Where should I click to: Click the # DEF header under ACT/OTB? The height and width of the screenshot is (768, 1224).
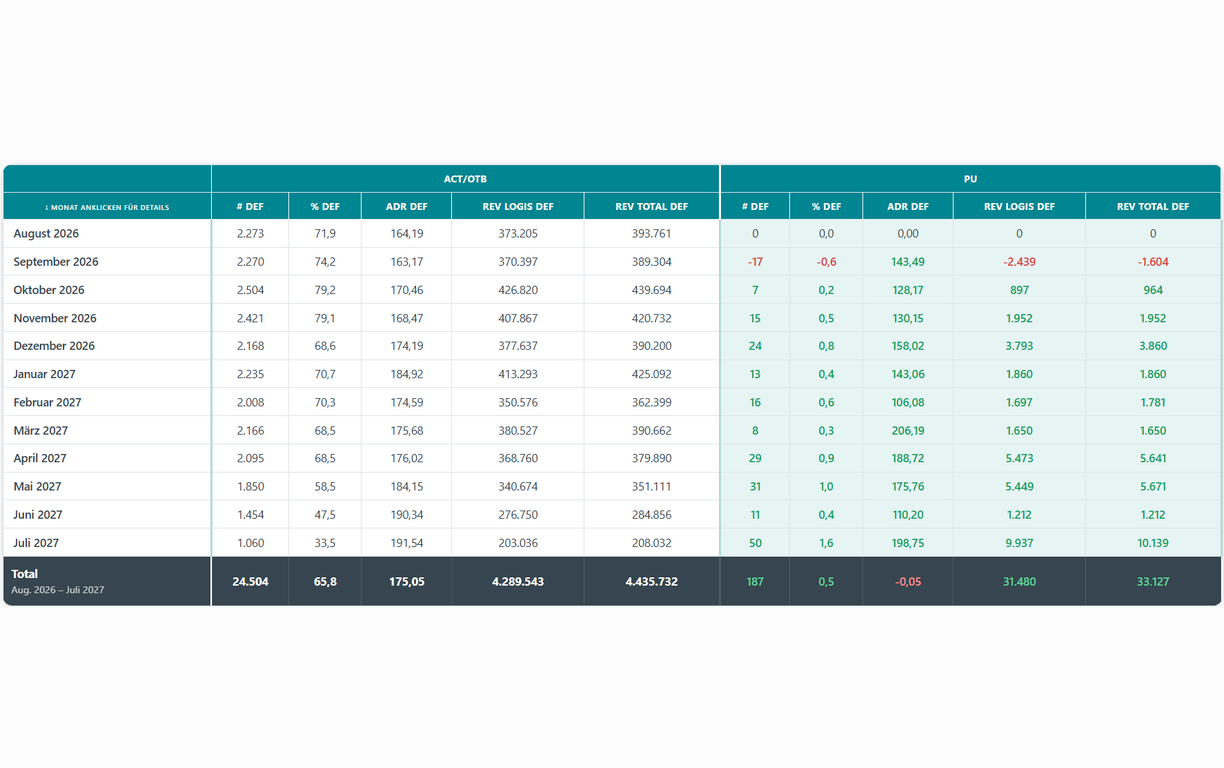click(x=250, y=207)
